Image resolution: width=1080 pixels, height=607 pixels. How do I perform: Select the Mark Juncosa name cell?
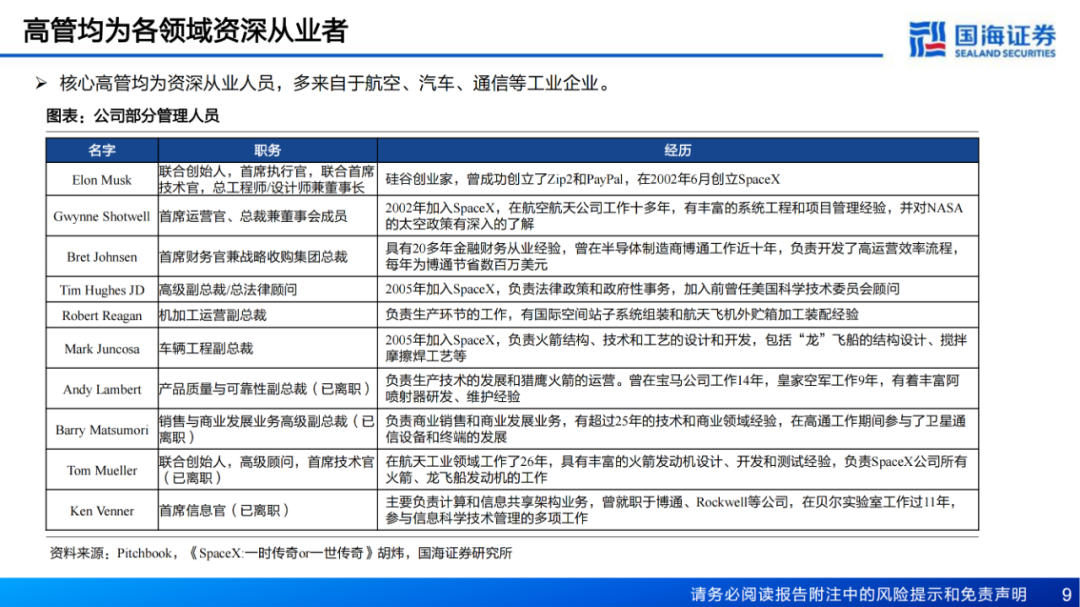coord(102,349)
